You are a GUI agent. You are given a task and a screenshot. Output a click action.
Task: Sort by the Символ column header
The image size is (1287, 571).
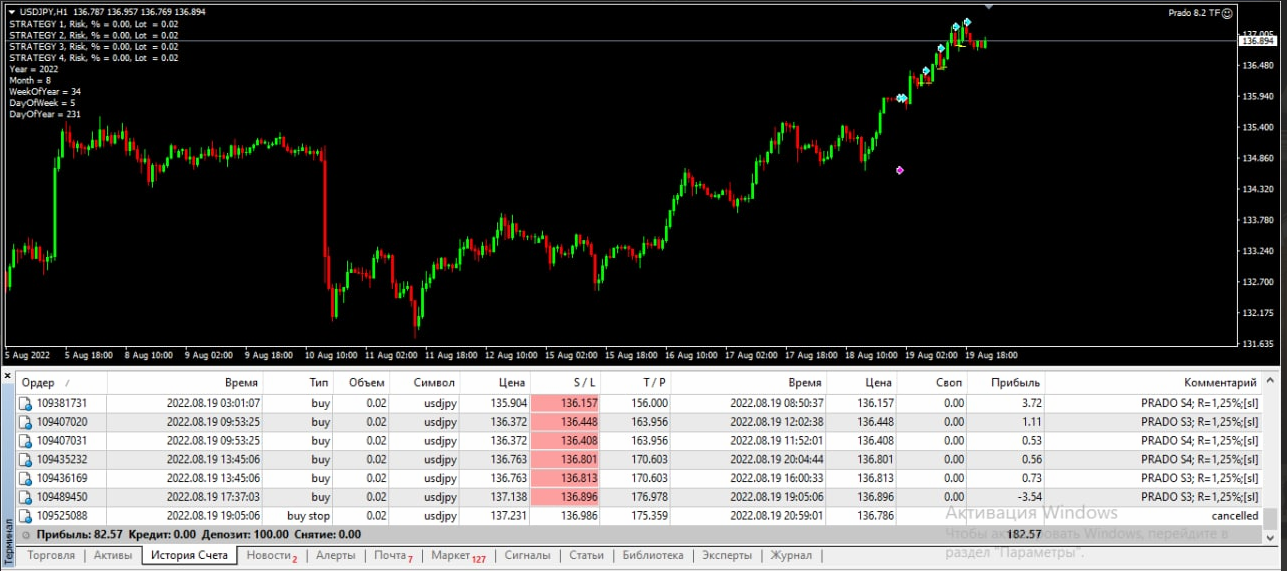point(425,383)
